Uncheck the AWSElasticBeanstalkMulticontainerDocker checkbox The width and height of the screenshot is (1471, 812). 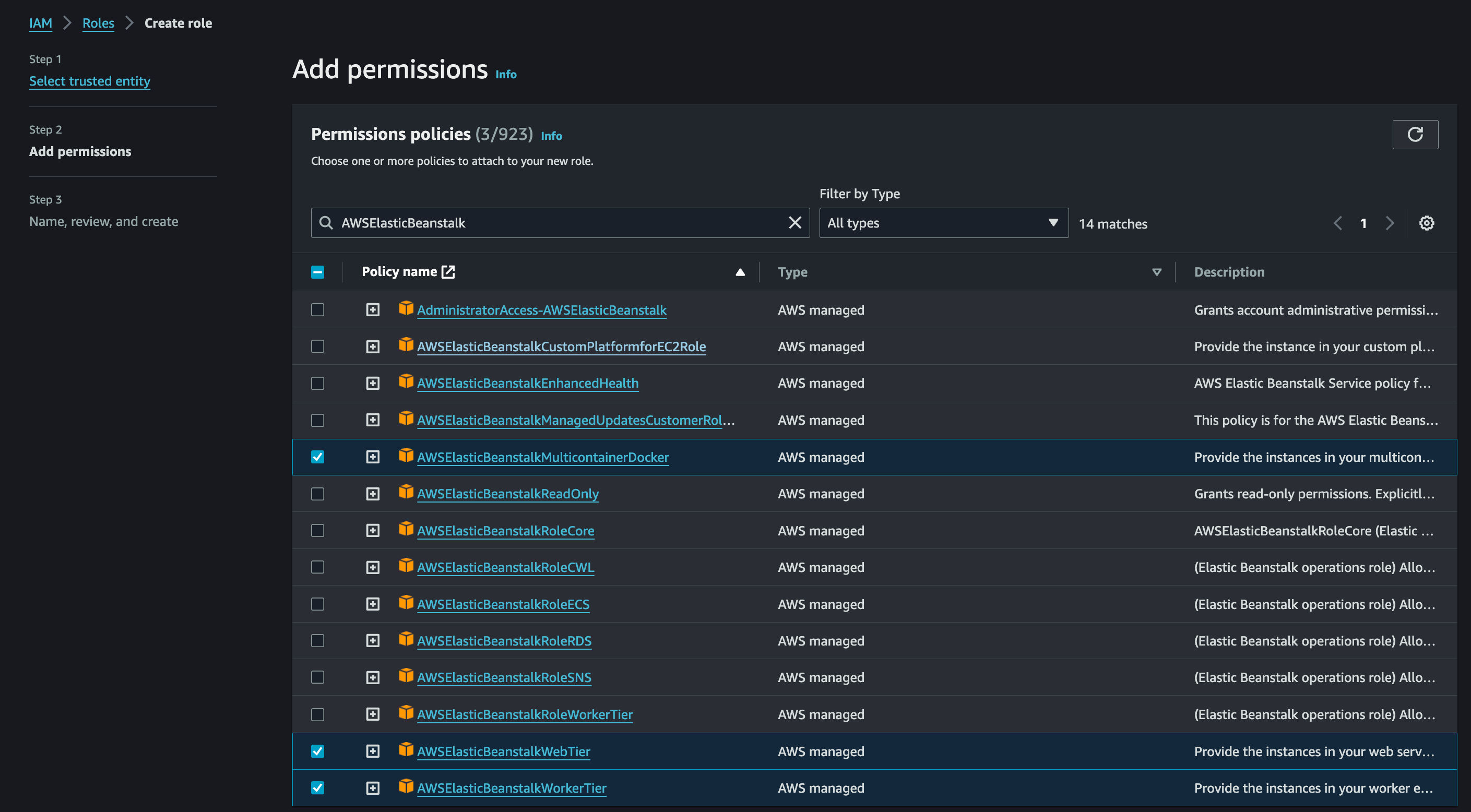pos(317,457)
